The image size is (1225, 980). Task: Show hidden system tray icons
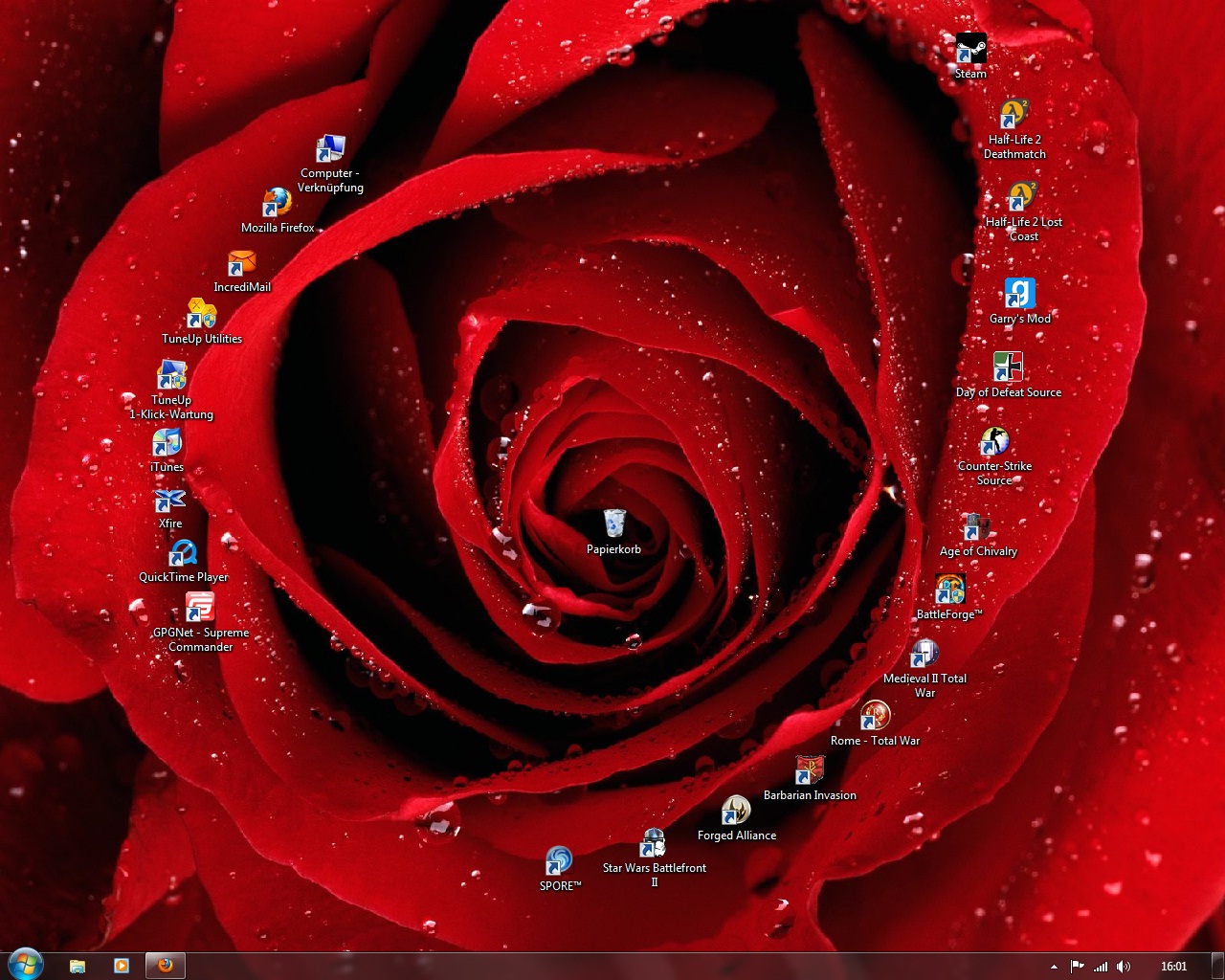coord(1054,967)
